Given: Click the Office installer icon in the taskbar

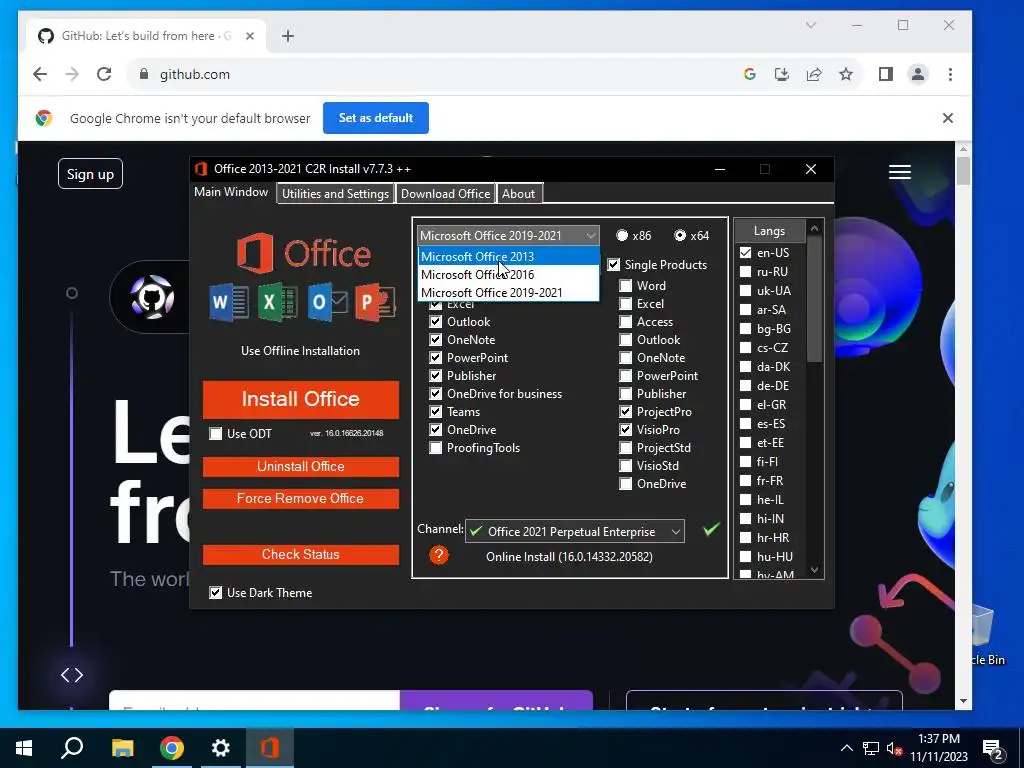Looking at the screenshot, I should 270,748.
